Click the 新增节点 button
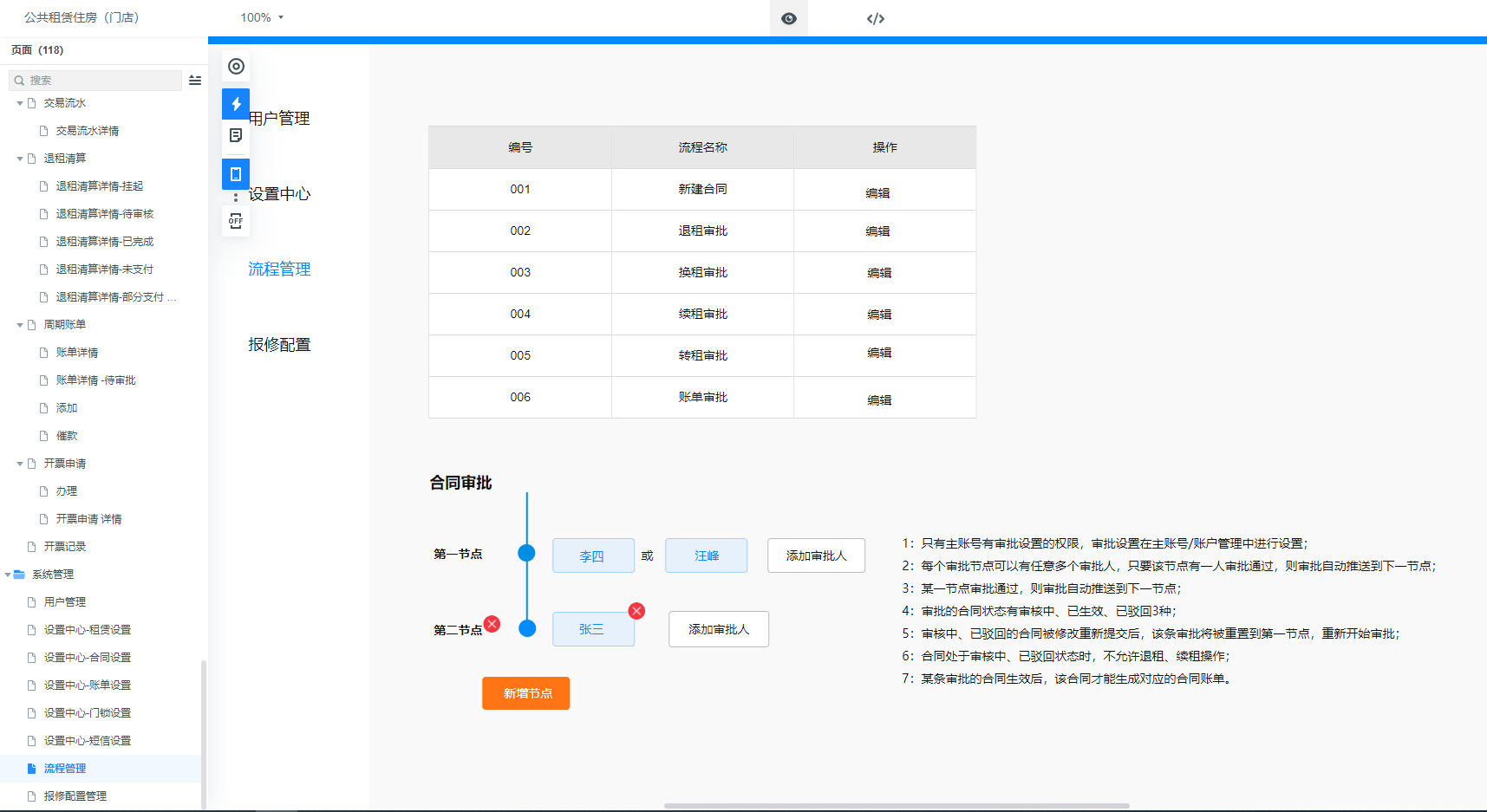This screenshot has width=1487, height=812. 526,693
